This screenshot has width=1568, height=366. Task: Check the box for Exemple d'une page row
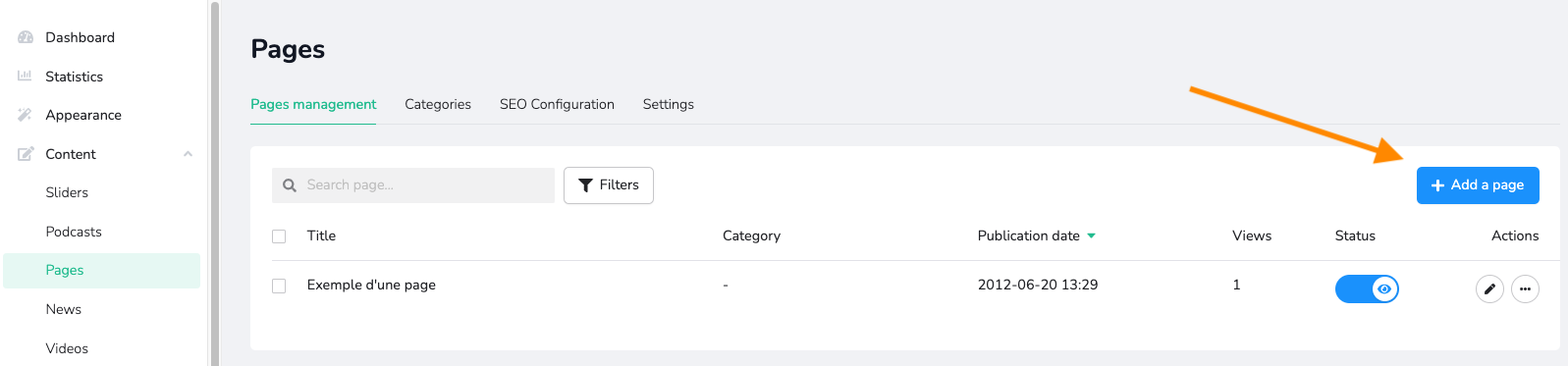click(x=279, y=286)
